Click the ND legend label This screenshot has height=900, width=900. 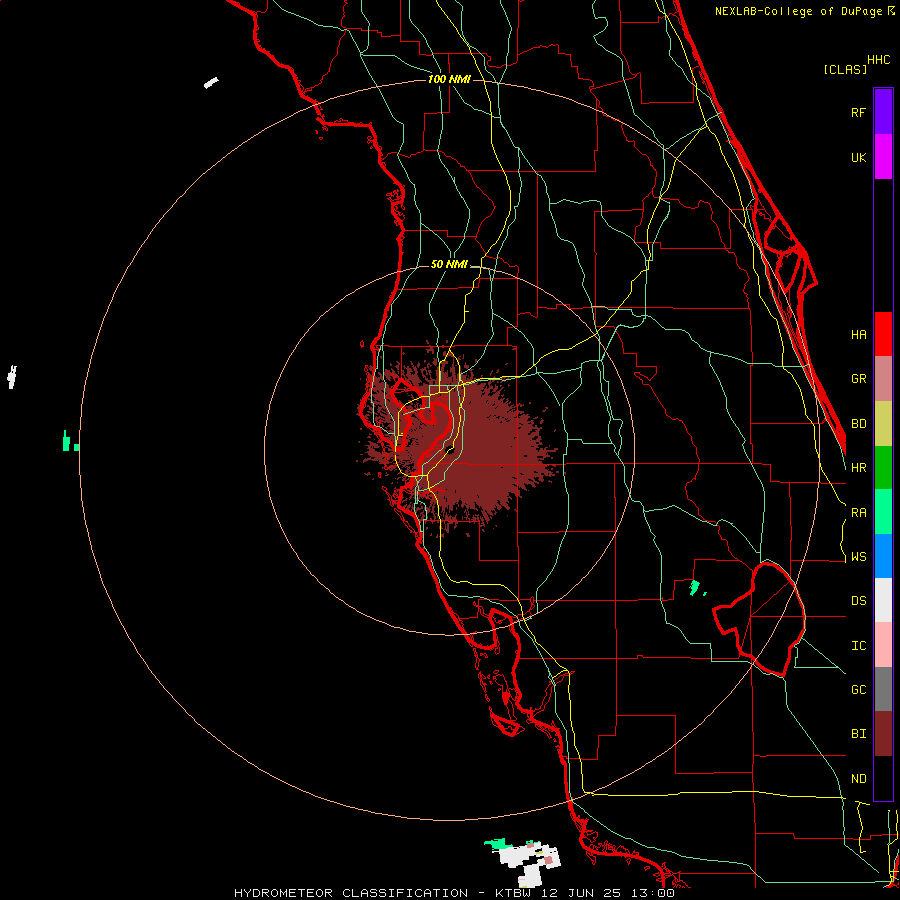[x=858, y=779]
